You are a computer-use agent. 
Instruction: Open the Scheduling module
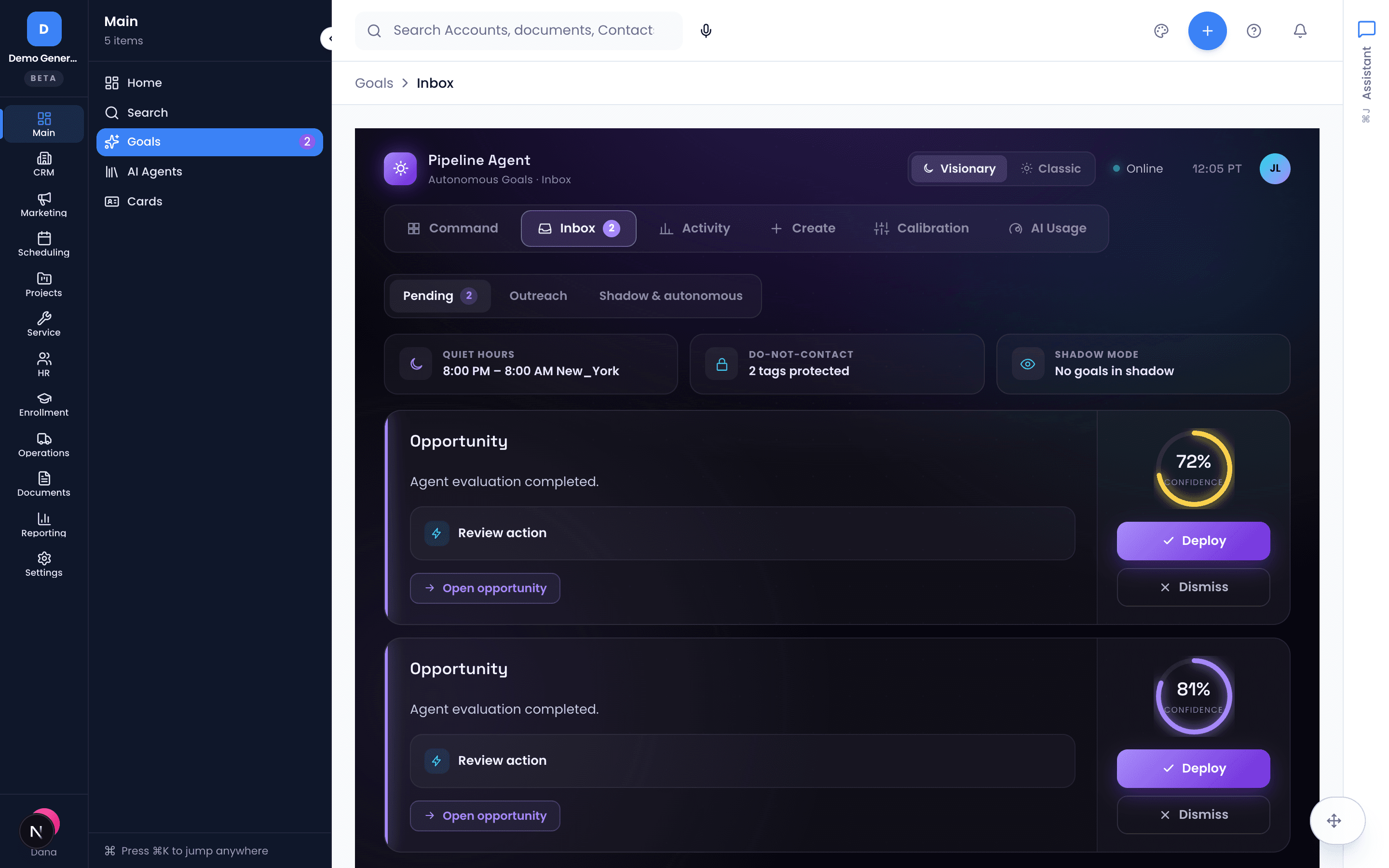click(x=43, y=244)
